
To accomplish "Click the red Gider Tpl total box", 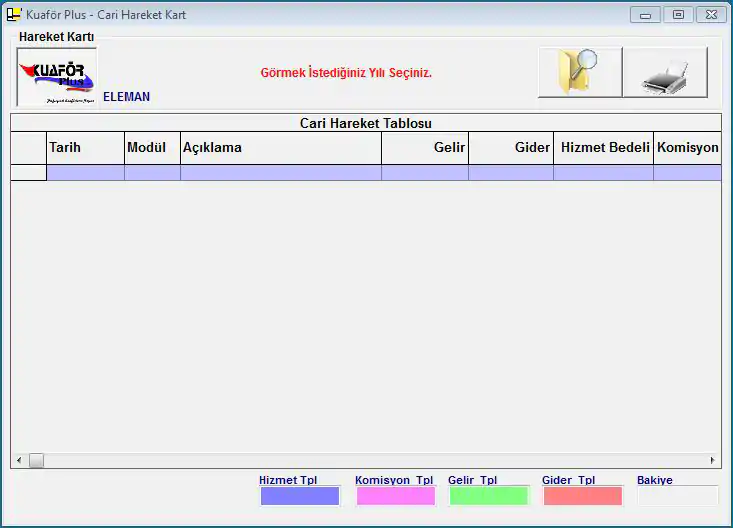I will click(582, 496).
